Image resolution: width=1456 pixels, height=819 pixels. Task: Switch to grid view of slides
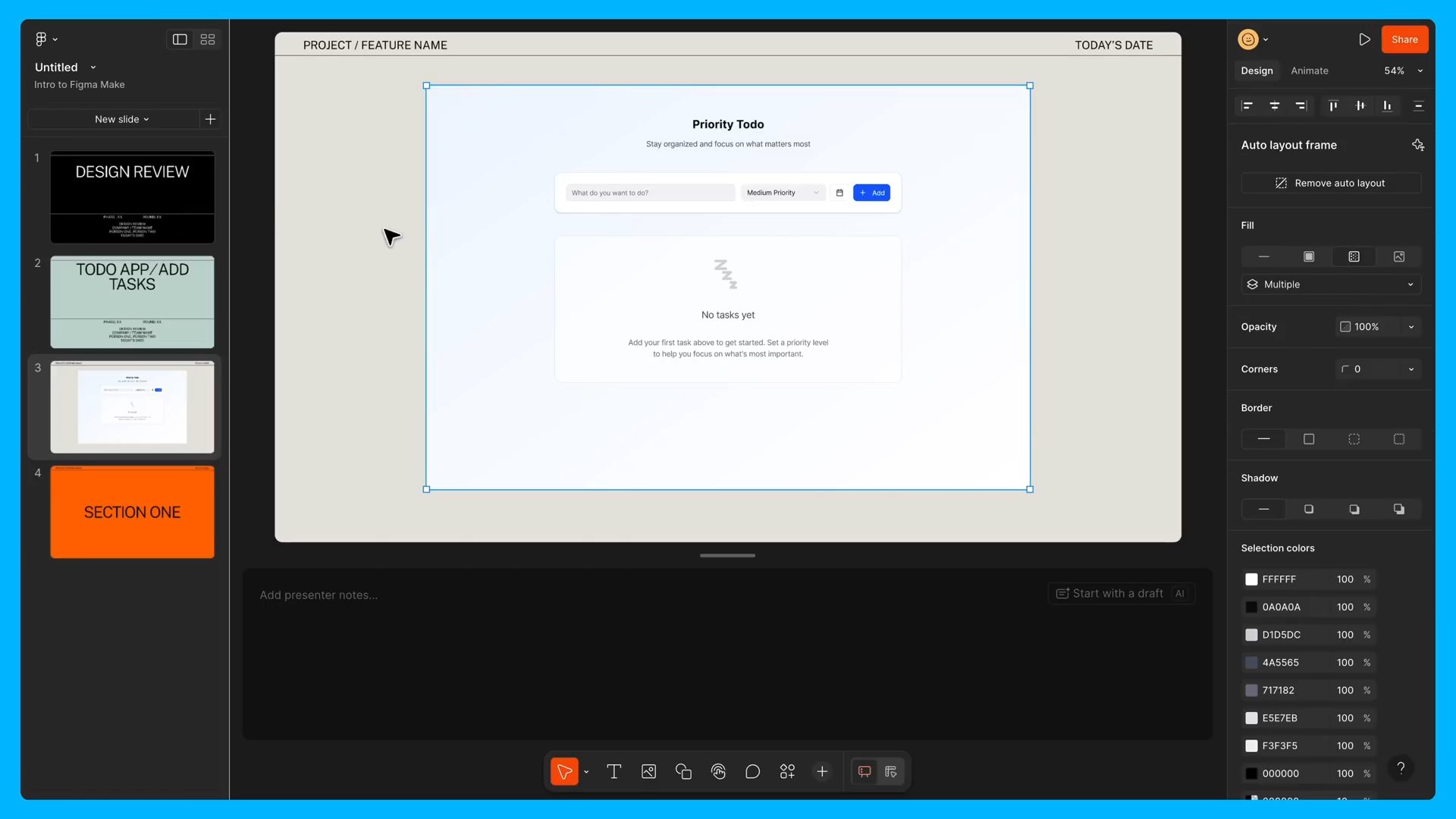tap(207, 39)
